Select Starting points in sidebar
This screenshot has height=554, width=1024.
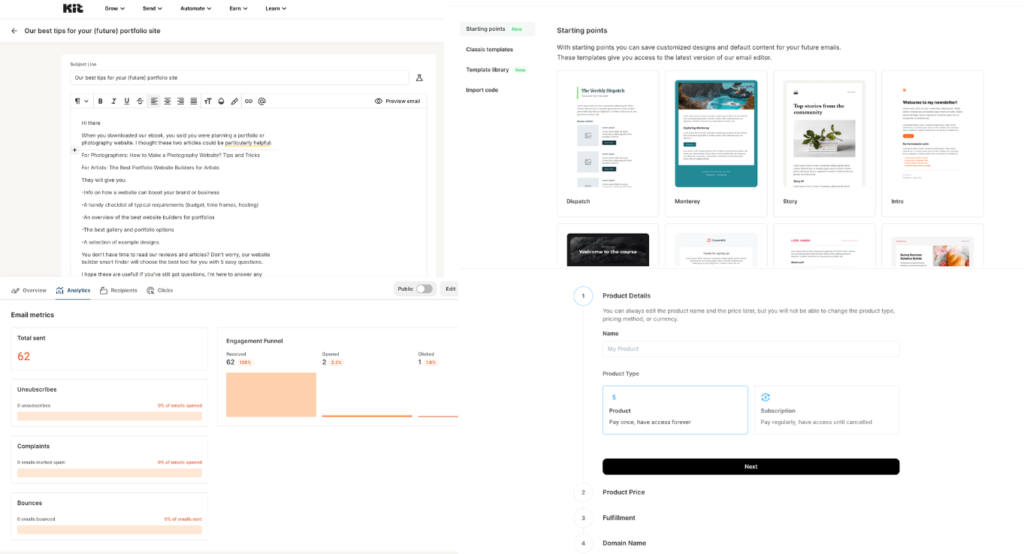[497, 29]
